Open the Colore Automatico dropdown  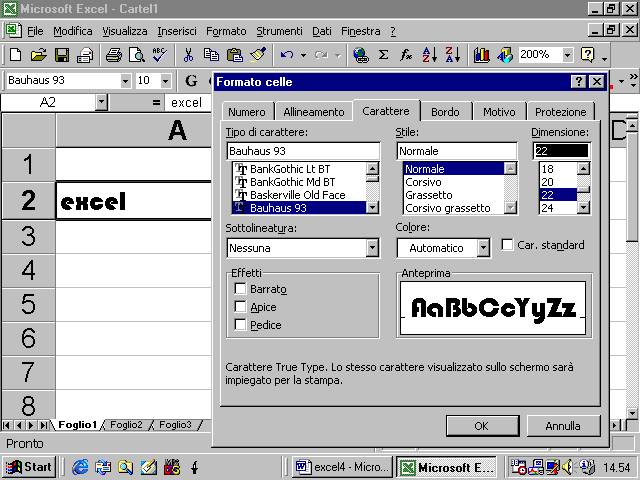[x=483, y=248]
